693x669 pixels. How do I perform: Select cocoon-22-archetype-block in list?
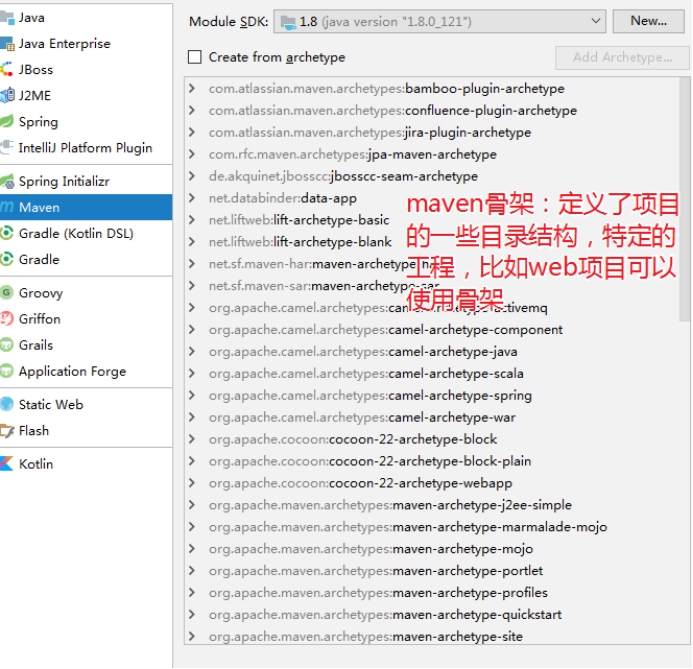pyautogui.click(x=353, y=439)
